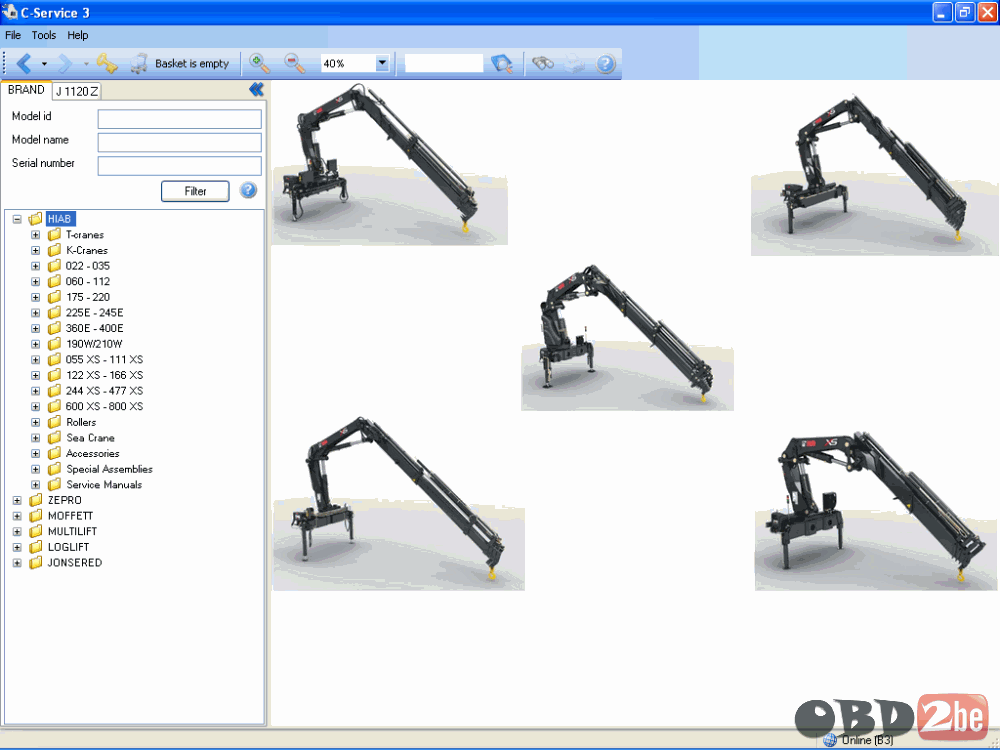Open the Tools menu
1000x750 pixels.
point(44,35)
